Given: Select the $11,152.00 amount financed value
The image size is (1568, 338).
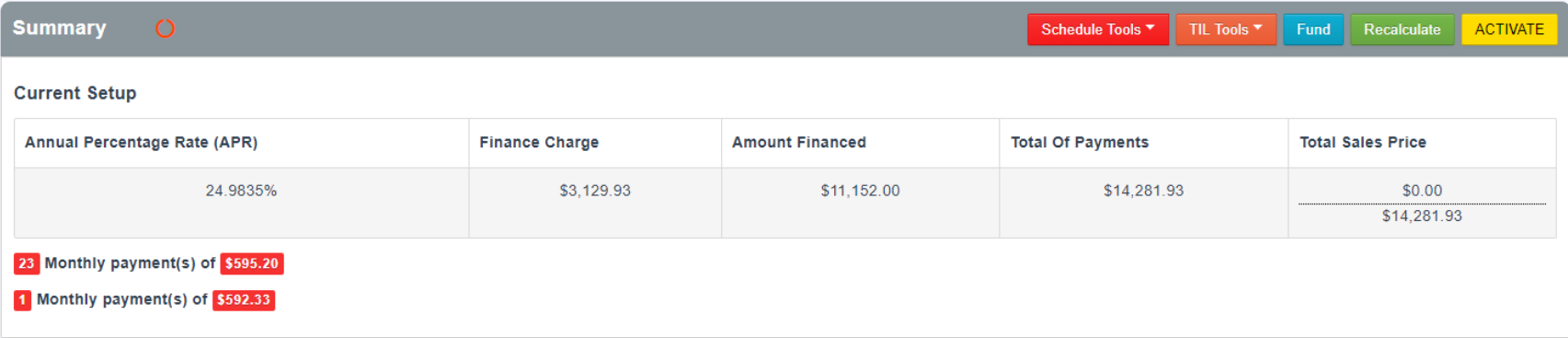Looking at the screenshot, I should tap(861, 191).
